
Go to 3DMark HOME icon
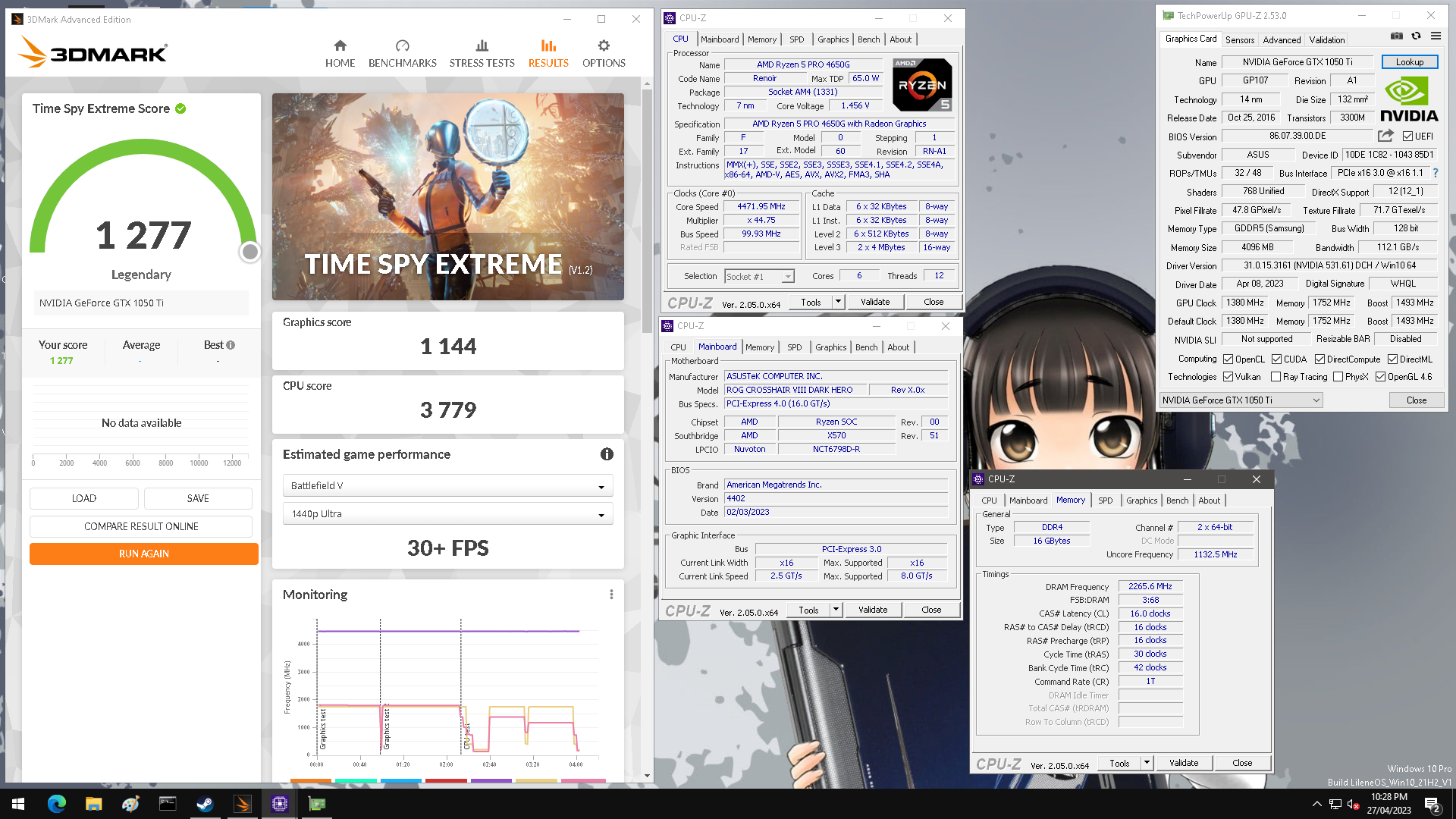pos(340,45)
